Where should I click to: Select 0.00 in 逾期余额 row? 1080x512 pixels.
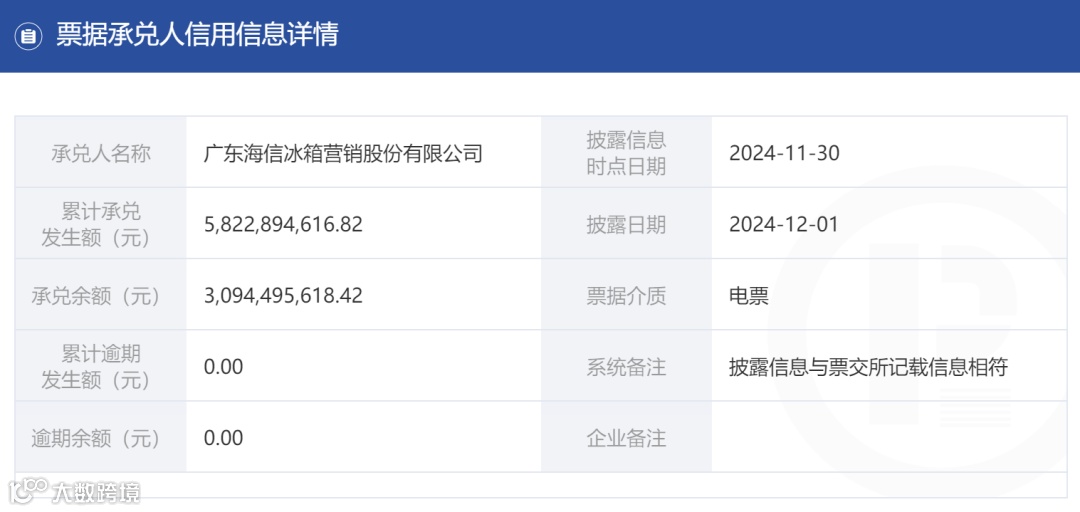tap(223, 438)
